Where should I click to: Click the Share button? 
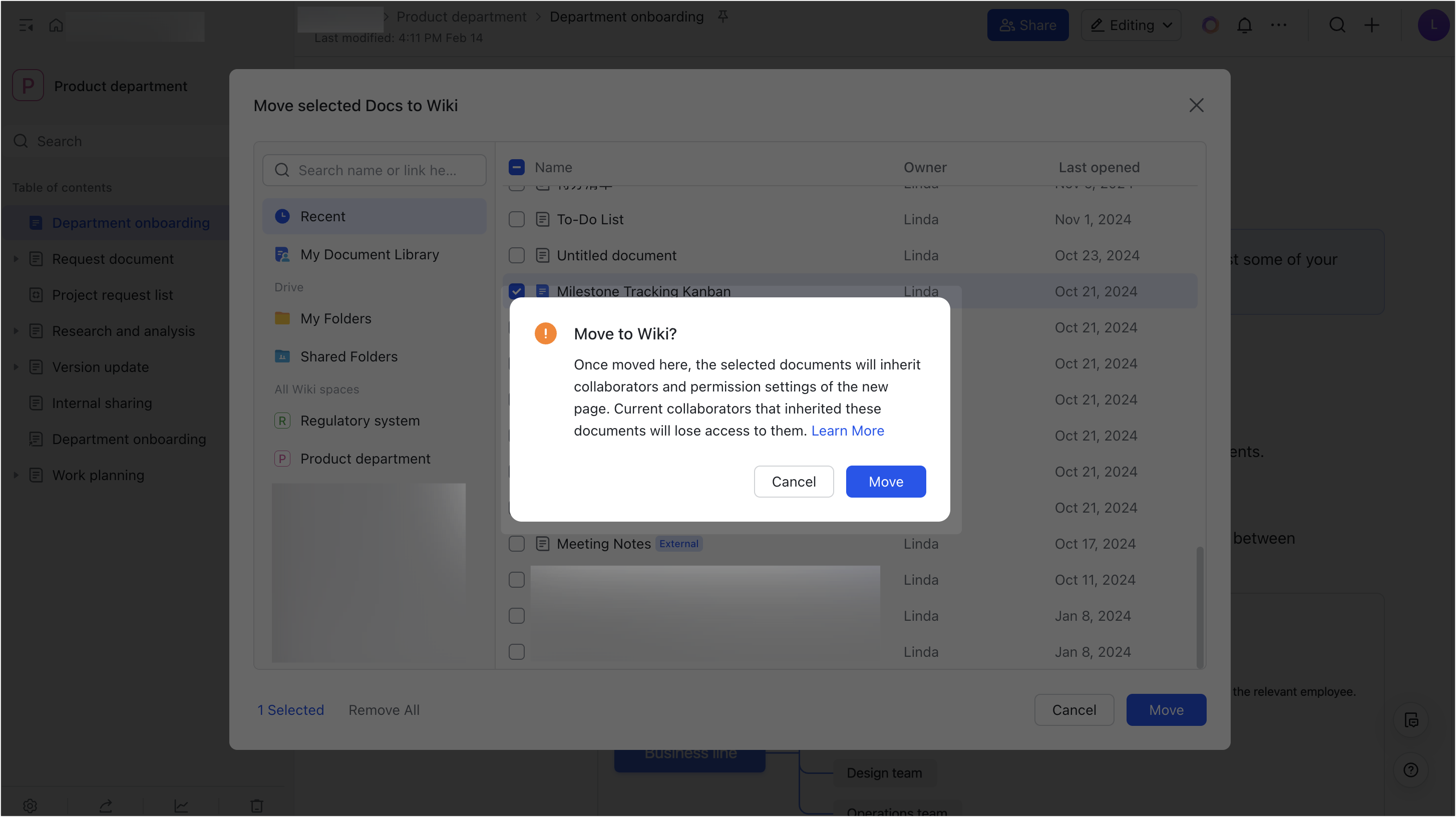click(1027, 25)
